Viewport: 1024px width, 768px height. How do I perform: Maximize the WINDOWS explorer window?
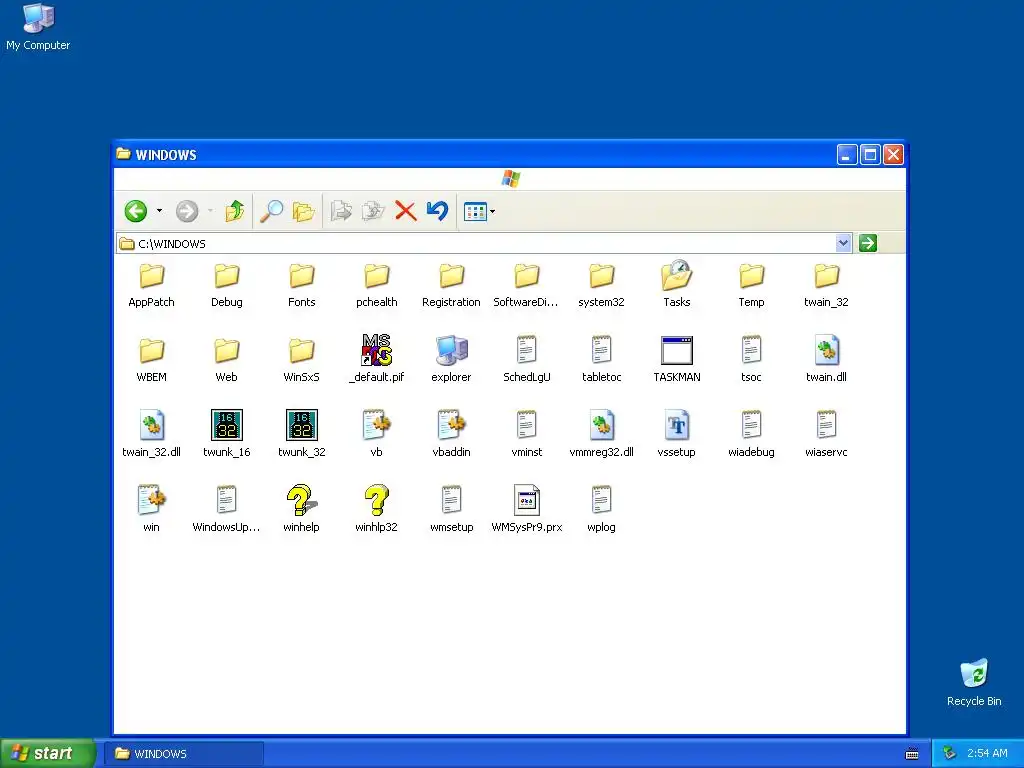point(870,155)
